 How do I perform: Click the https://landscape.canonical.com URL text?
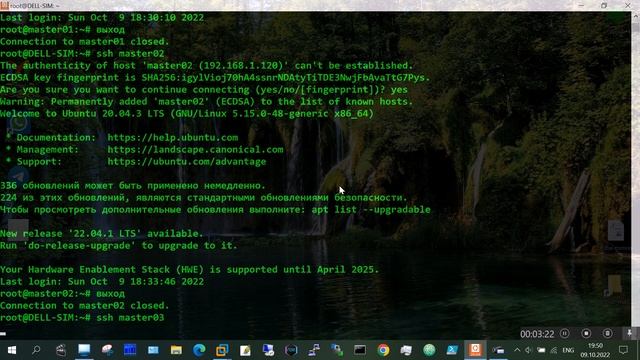[196, 149]
